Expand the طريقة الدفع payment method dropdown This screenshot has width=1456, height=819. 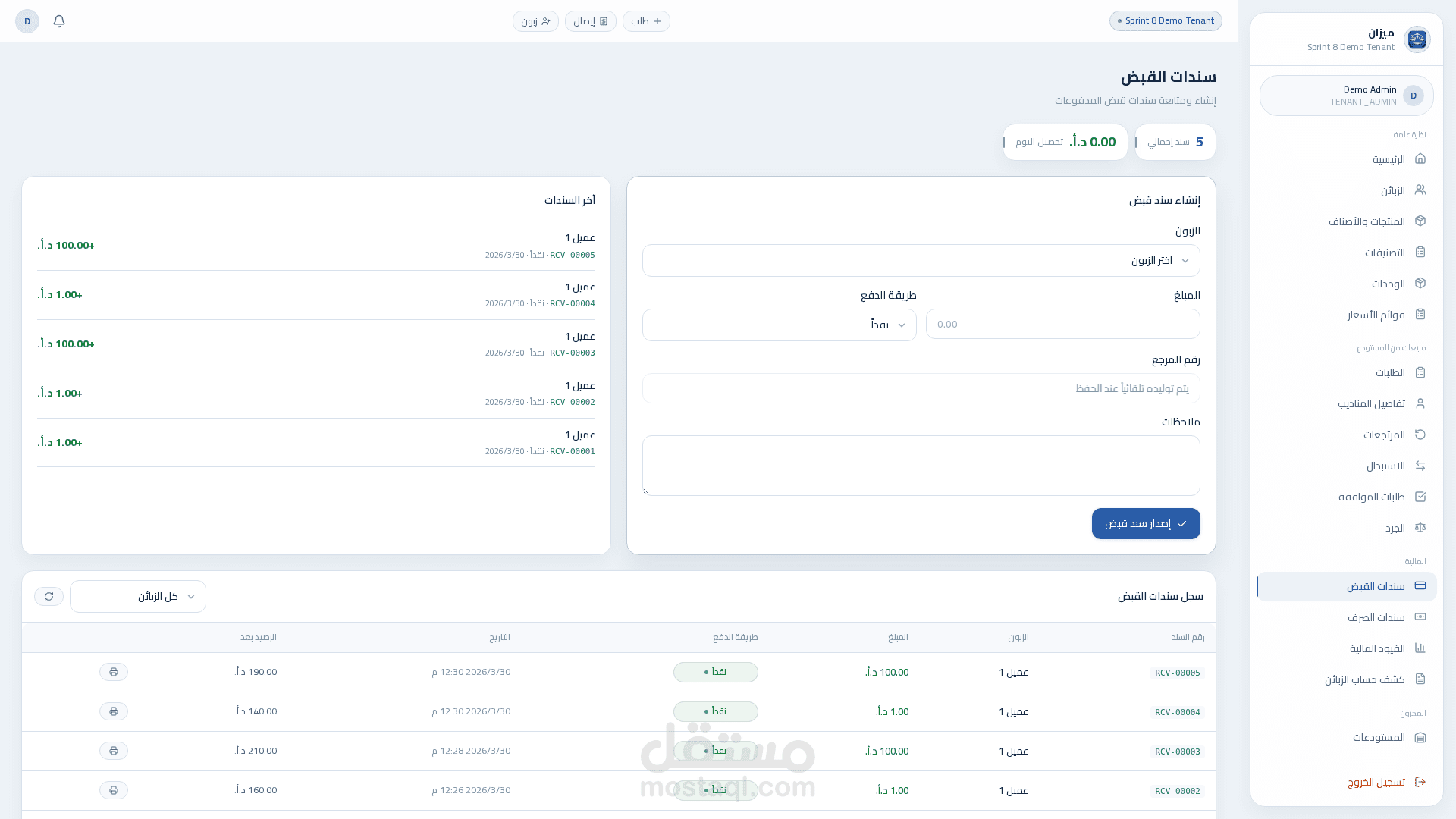point(779,325)
